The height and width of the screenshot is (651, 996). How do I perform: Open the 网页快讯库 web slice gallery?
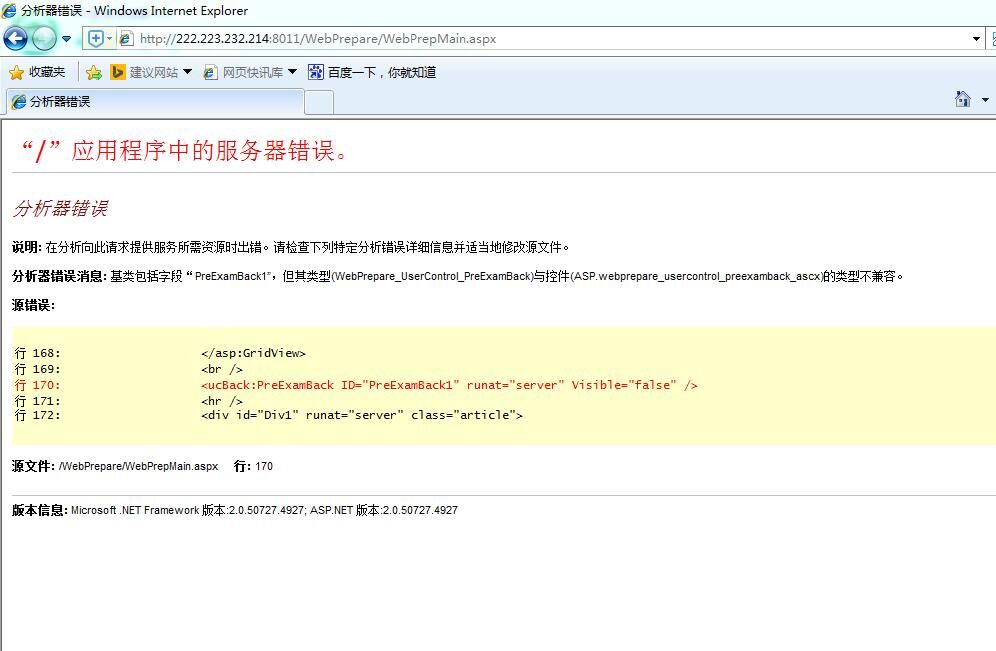point(252,72)
